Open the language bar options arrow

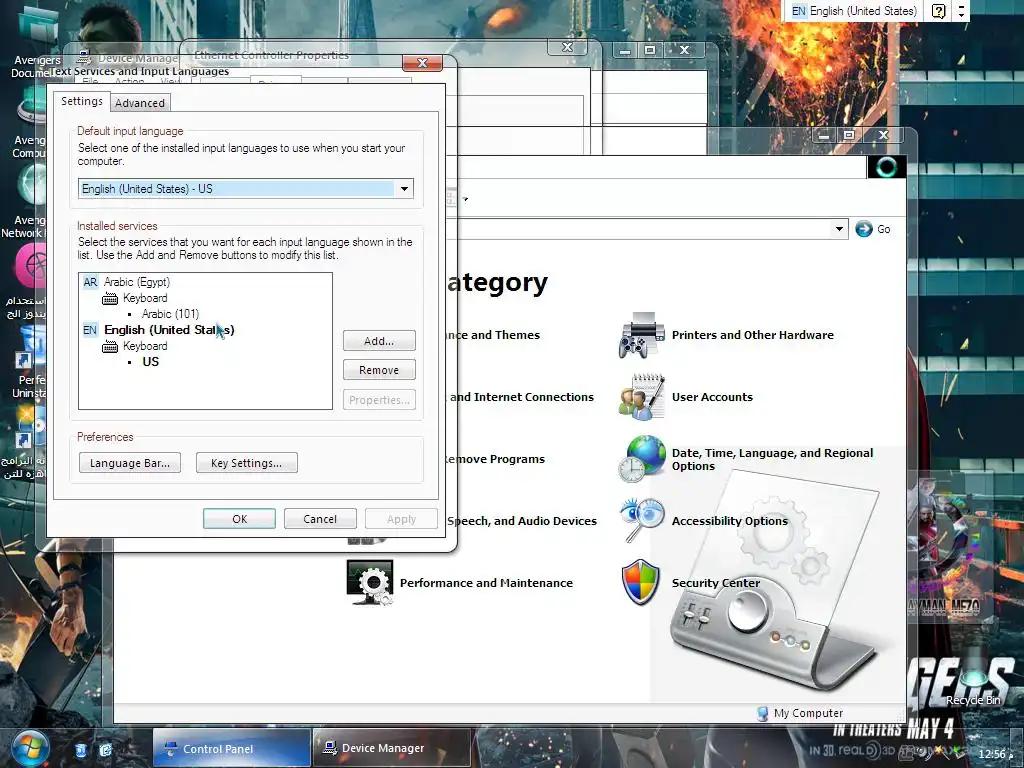tap(961, 11)
